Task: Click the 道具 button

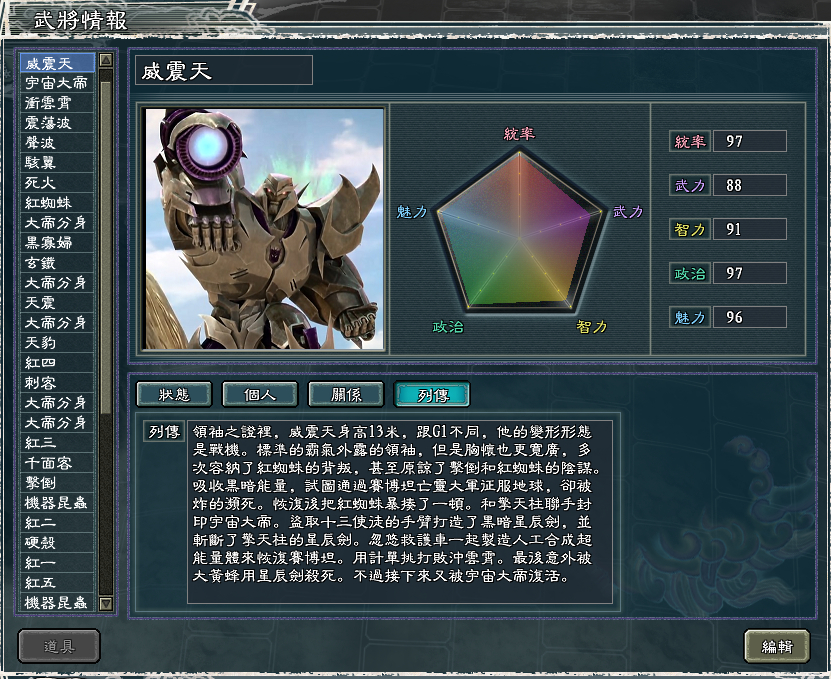Action: pyautogui.click(x=59, y=646)
